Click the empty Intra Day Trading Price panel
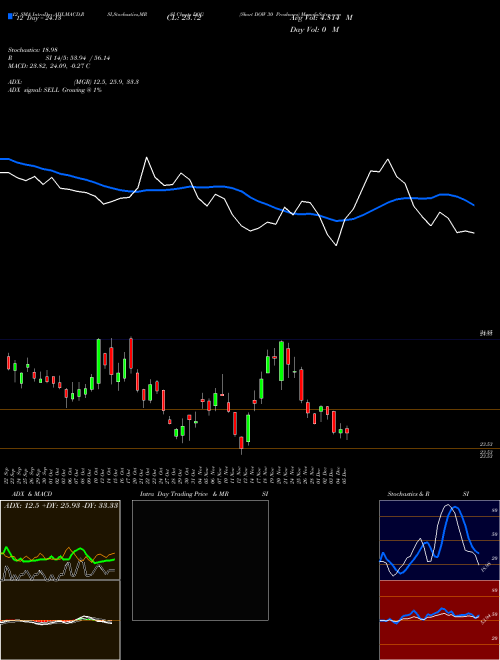500x660 pixels. [x=200, y=560]
